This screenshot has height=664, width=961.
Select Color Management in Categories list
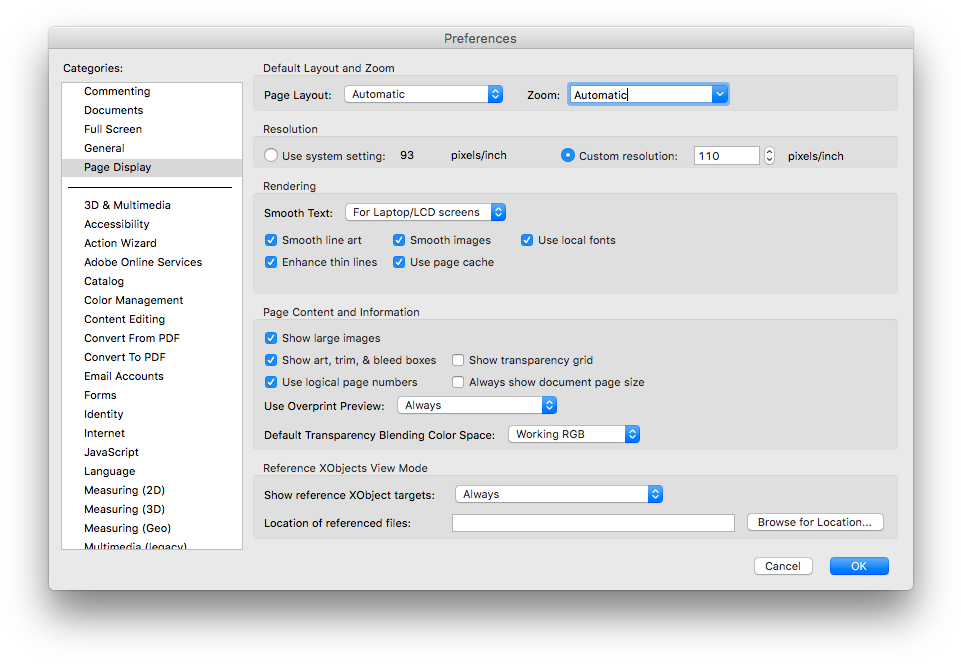133,300
